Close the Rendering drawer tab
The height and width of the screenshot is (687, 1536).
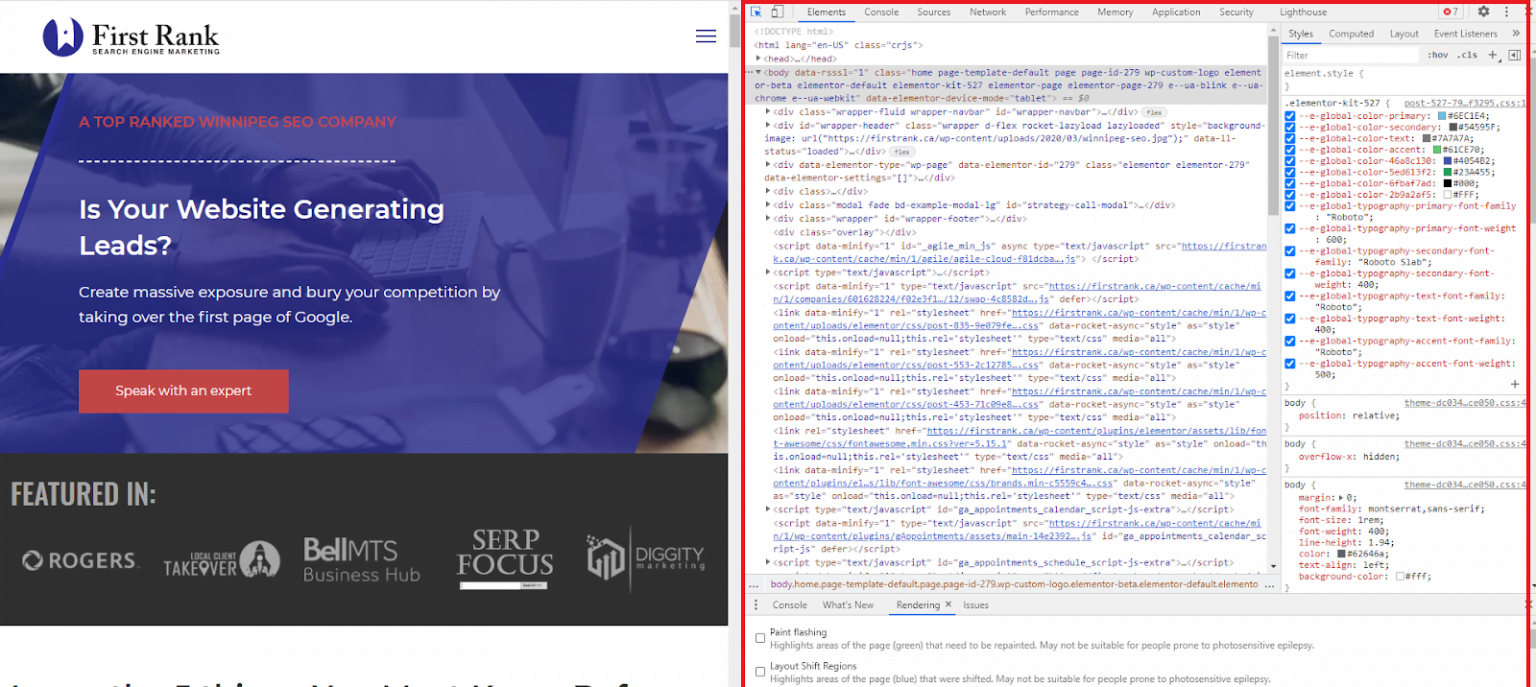click(x=947, y=605)
